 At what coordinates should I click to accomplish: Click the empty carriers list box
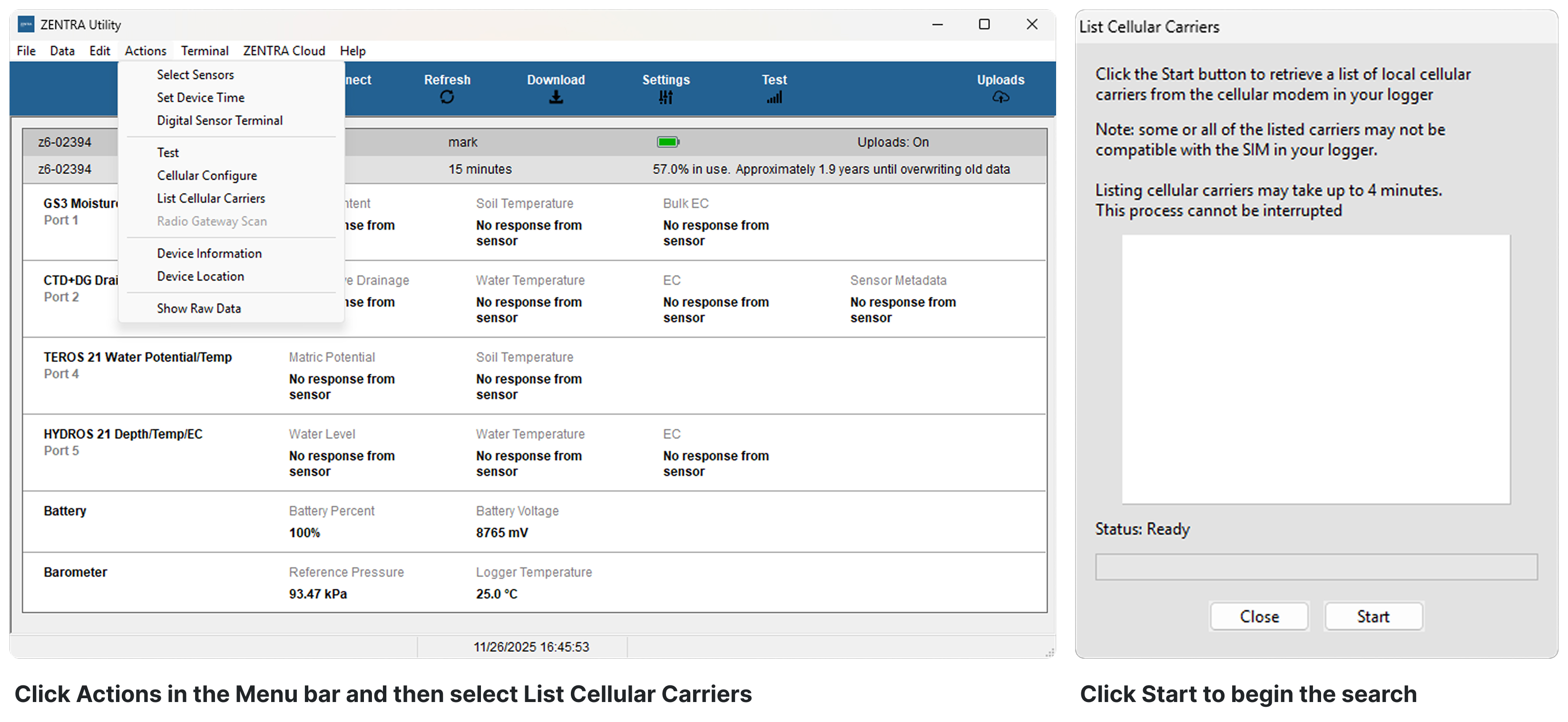point(1315,369)
